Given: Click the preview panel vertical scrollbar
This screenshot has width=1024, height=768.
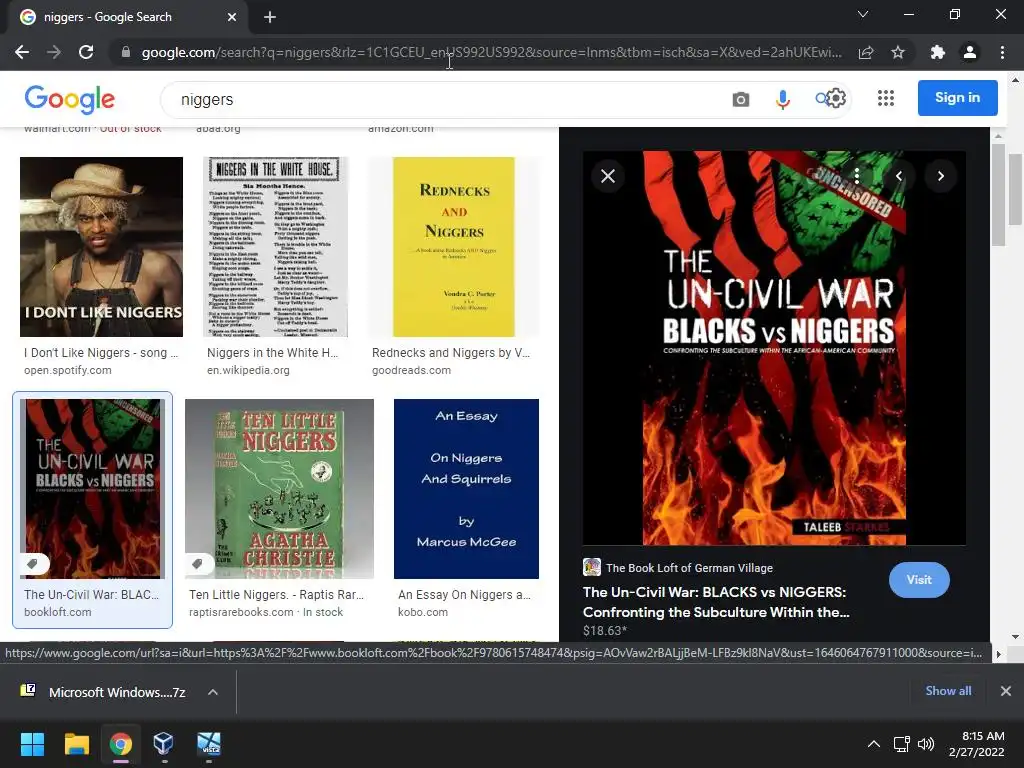Looking at the screenshot, I should [998, 194].
